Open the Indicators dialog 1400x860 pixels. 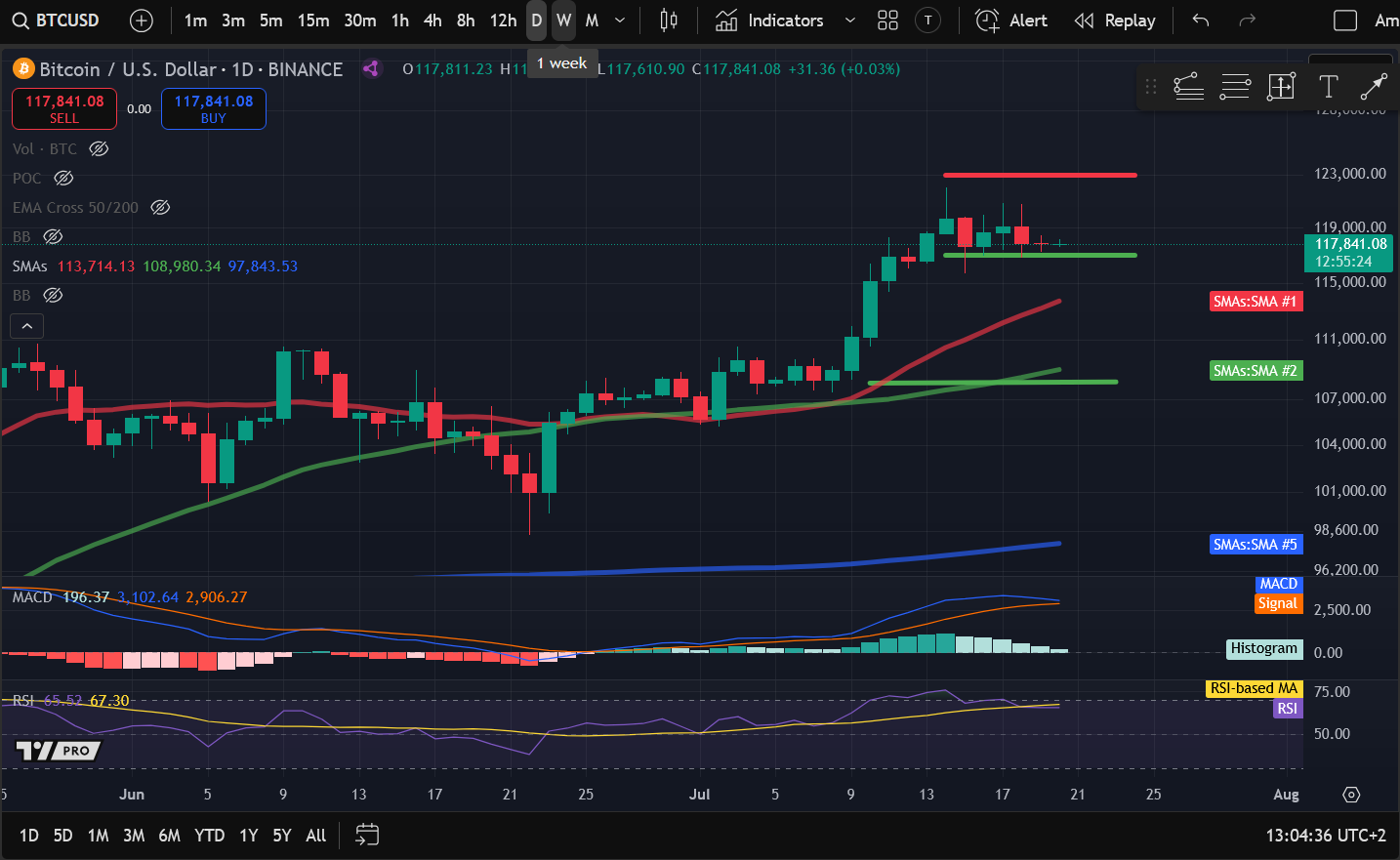pyautogui.click(x=769, y=20)
